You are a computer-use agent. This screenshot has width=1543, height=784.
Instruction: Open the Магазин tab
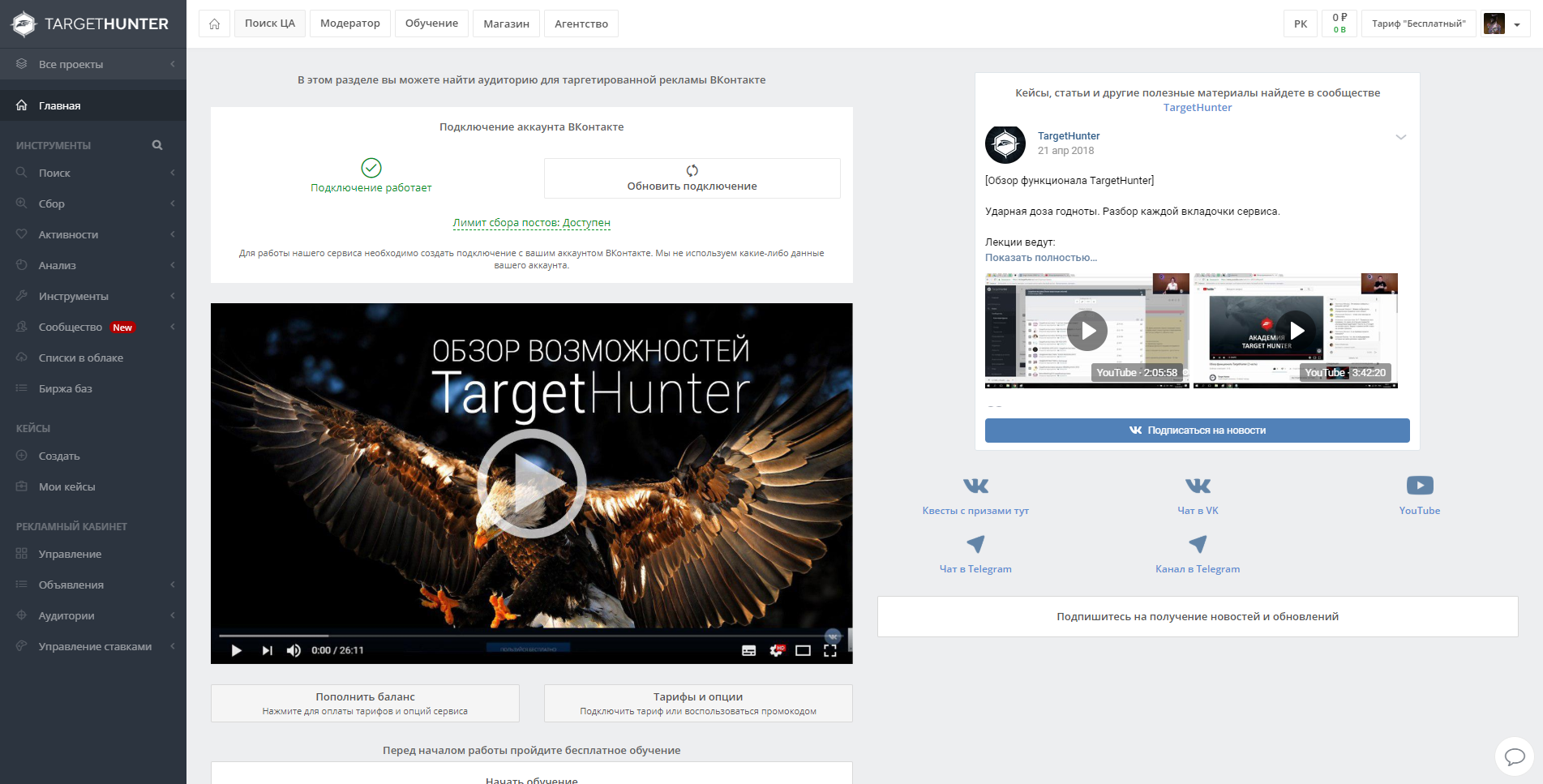coord(507,24)
